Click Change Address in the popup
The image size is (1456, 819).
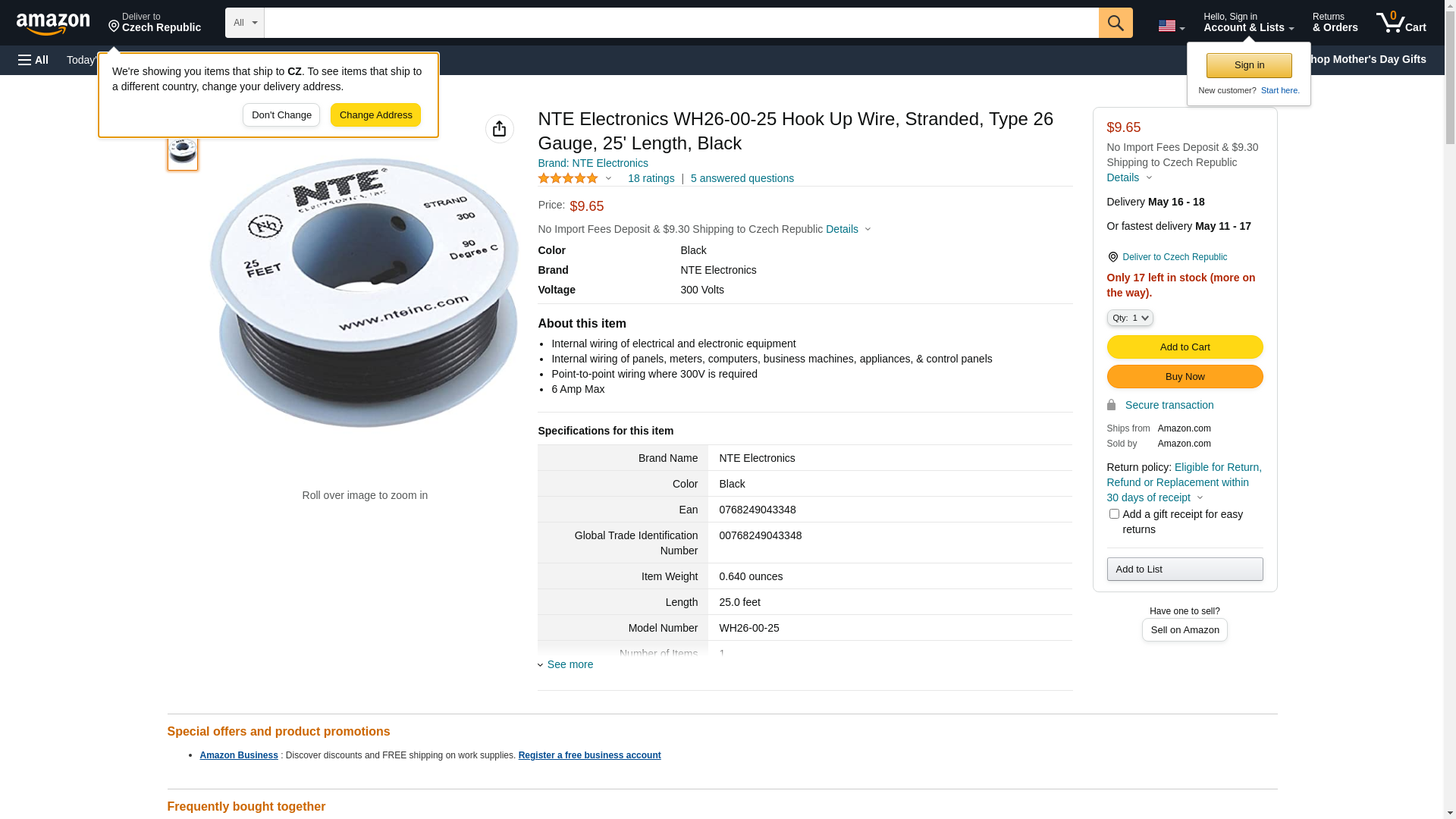tap(375, 115)
